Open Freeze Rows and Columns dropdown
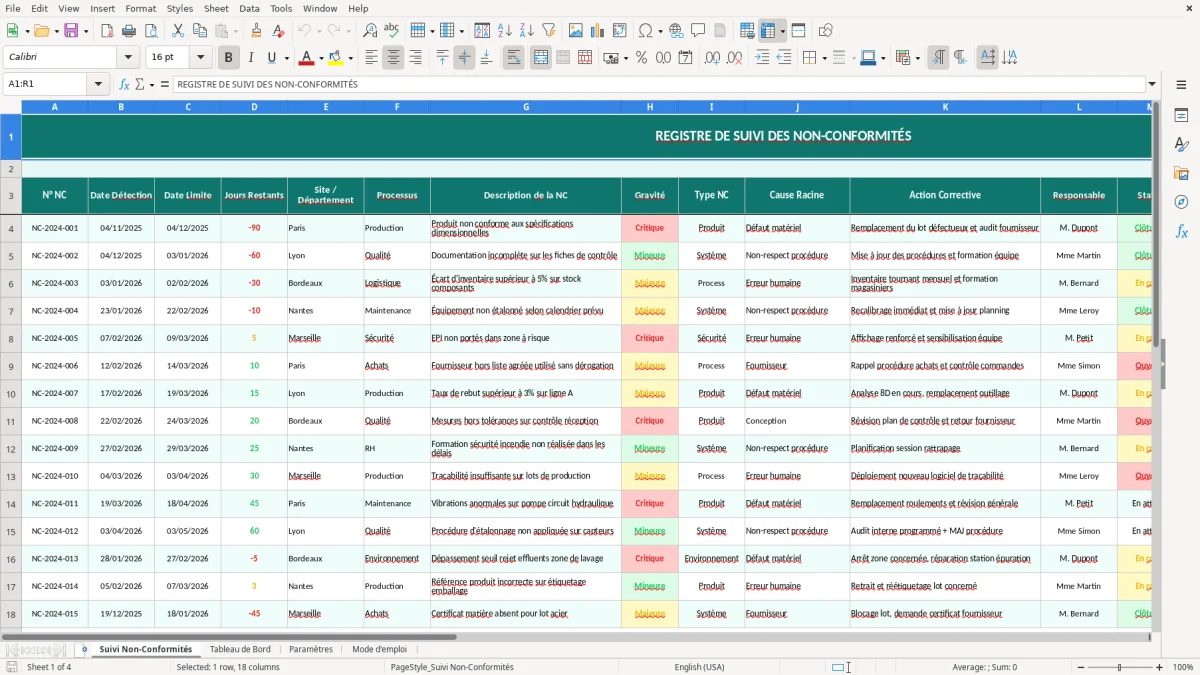The image size is (1200, 675). 782,31
